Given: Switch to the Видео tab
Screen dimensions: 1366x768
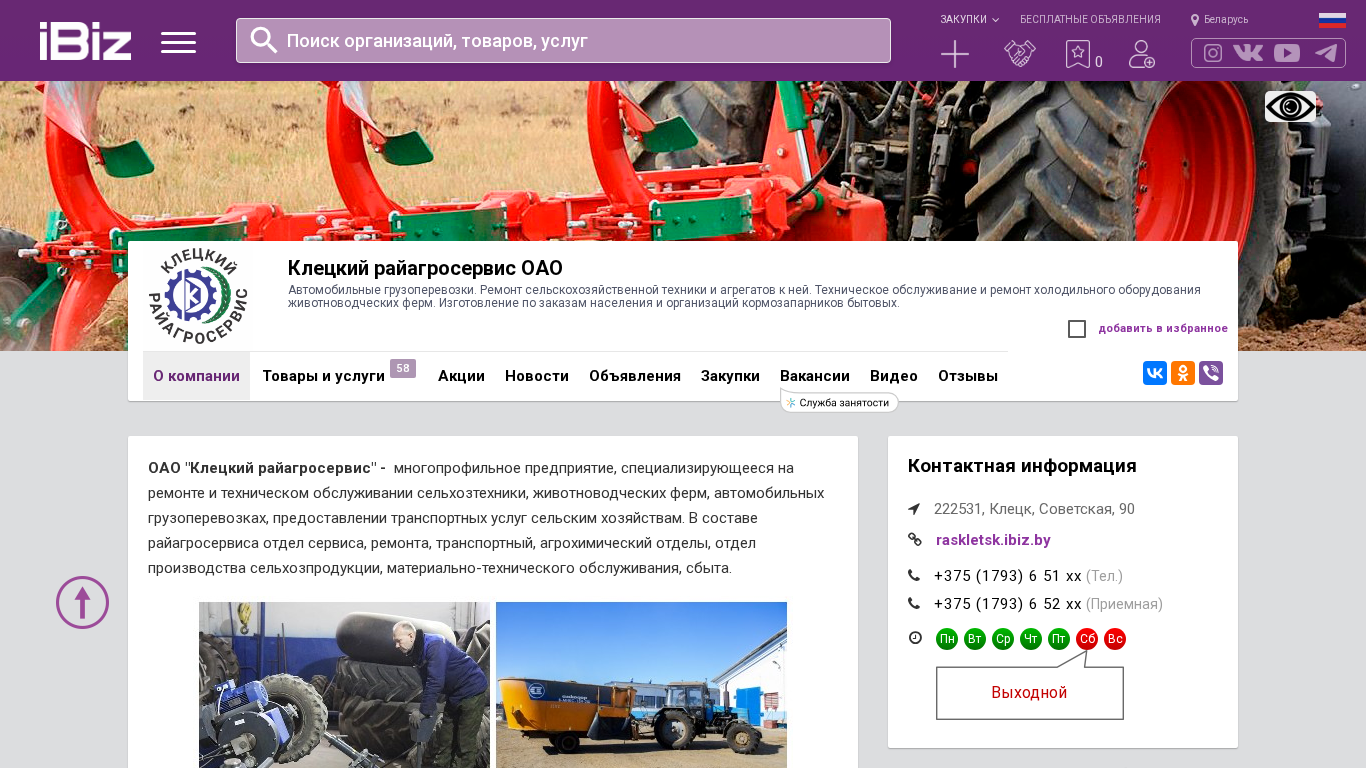Looking at the screenshot, I should coord(894,376).
